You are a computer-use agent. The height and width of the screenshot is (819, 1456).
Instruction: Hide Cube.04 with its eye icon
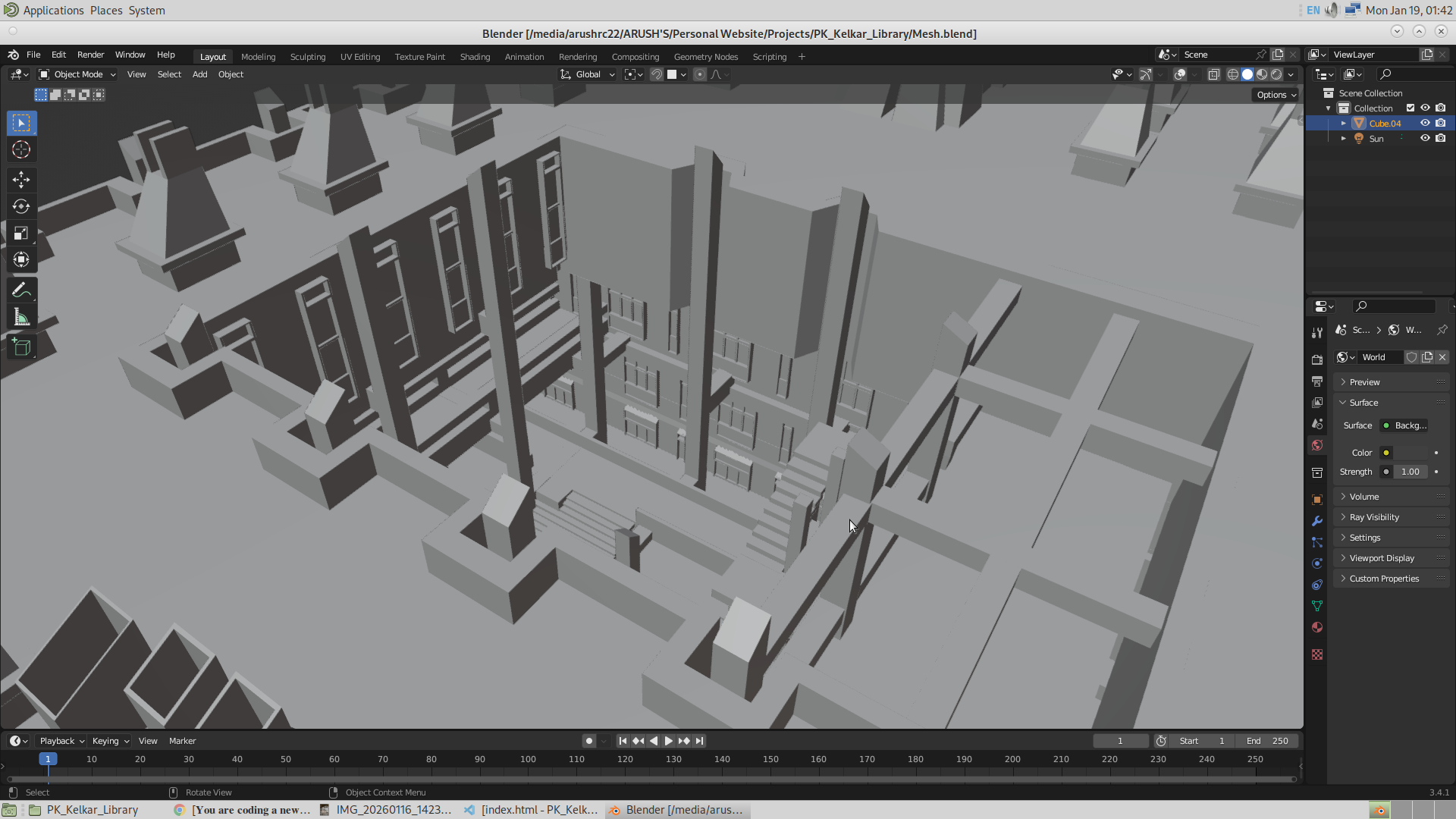pyautogui.click(x=1425, y=123)
